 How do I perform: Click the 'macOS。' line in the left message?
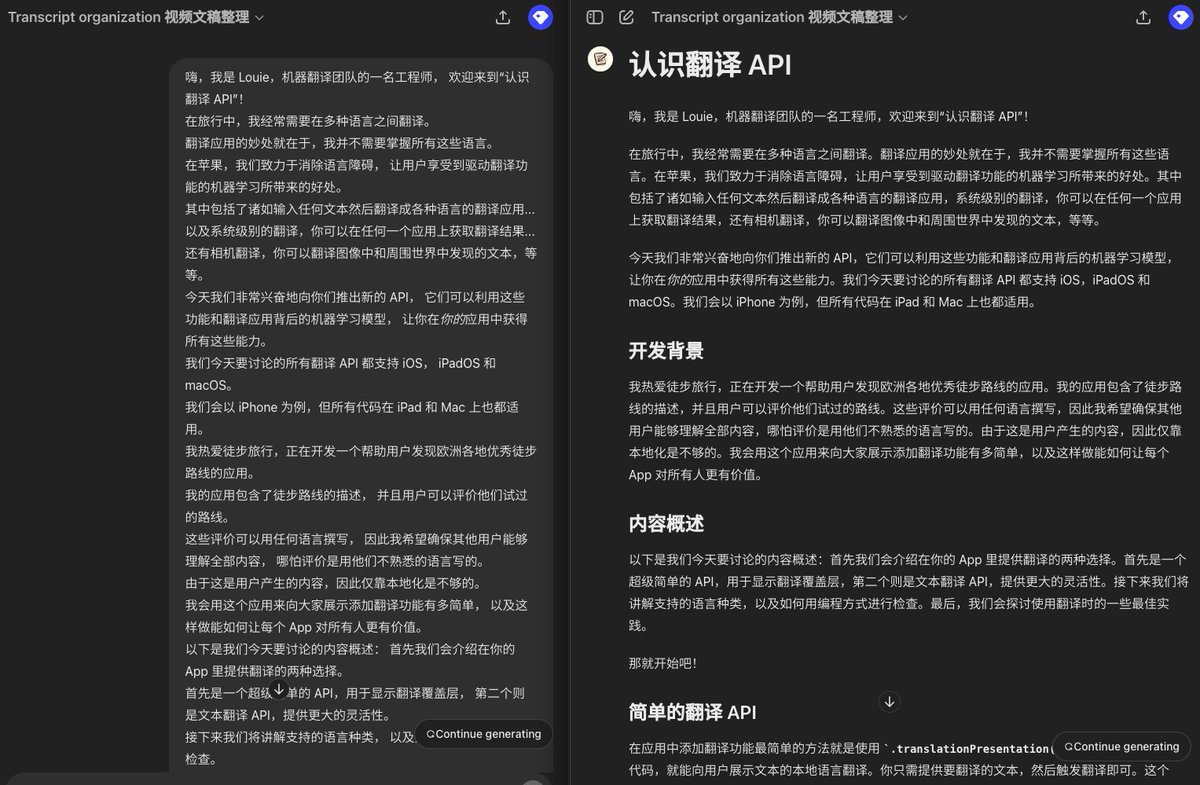click(209, 385)
